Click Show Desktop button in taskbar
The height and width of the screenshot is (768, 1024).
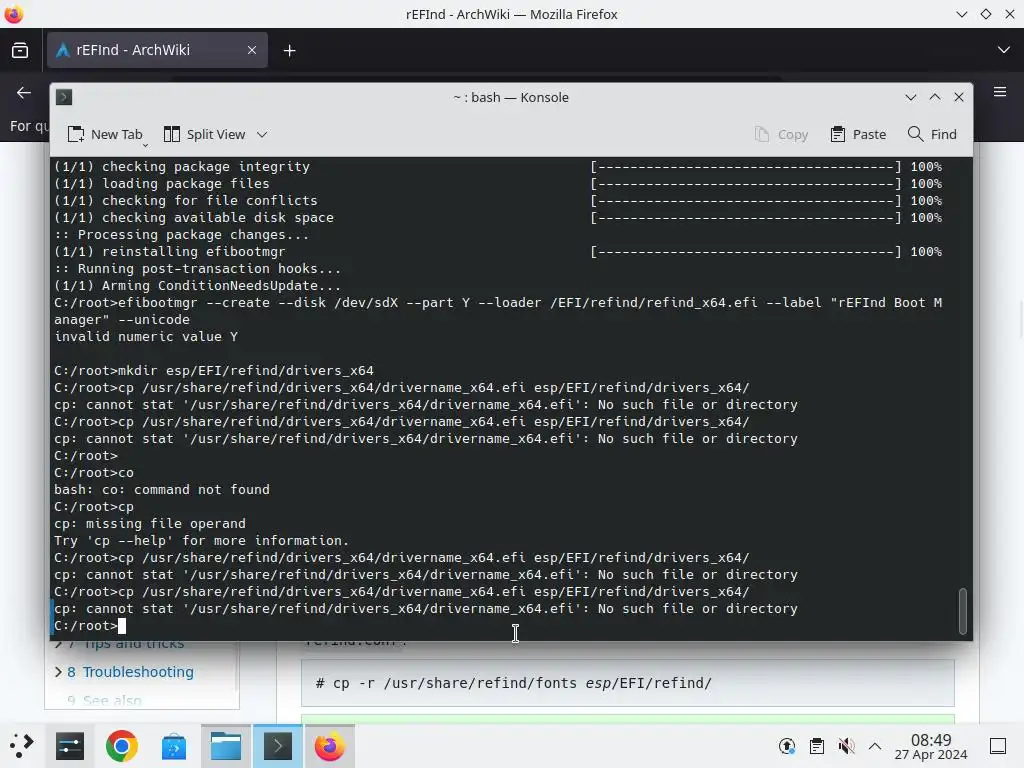(x=998, y=746)
